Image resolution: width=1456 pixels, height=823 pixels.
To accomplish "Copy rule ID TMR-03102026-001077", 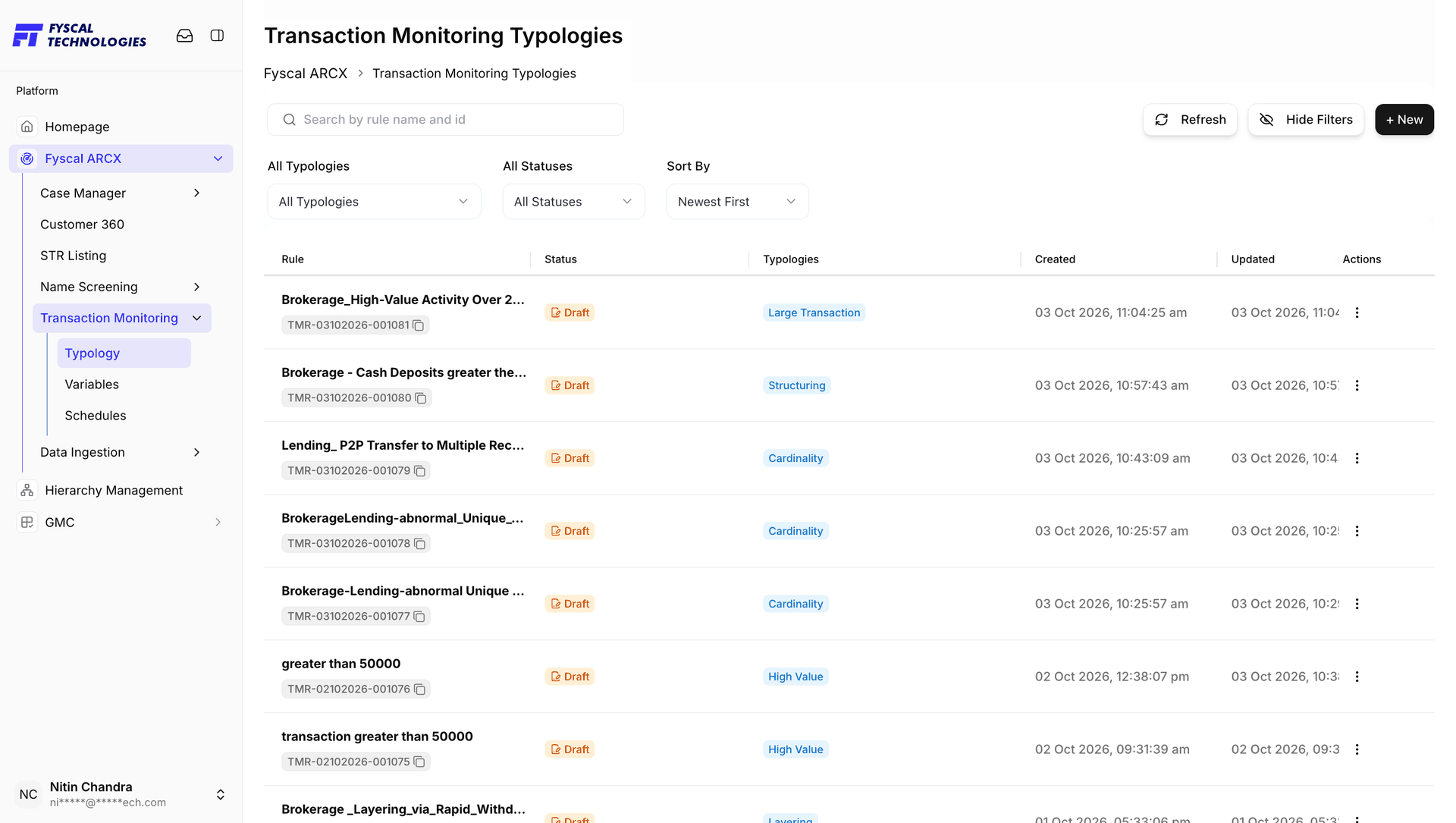I will click(419, 616).
